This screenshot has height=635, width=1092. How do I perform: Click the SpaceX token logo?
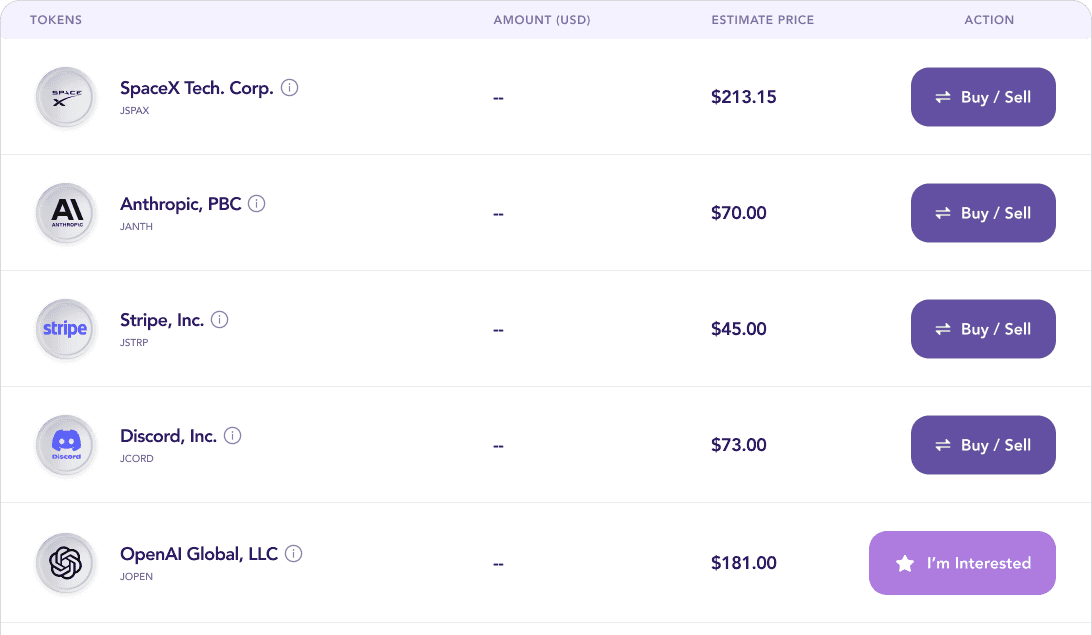(66, 97)
